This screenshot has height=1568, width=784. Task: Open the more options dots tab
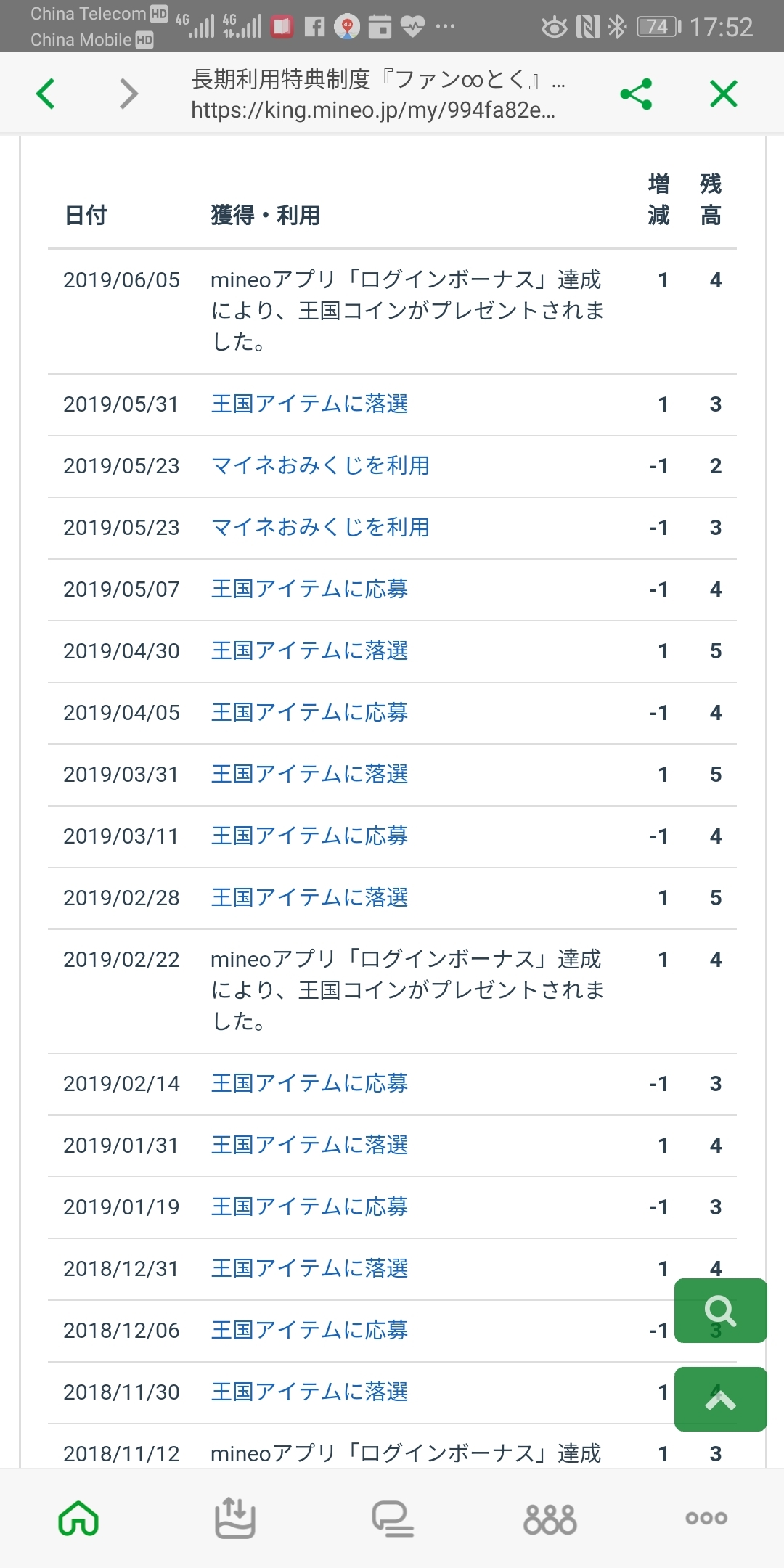tap(706, 1518)
